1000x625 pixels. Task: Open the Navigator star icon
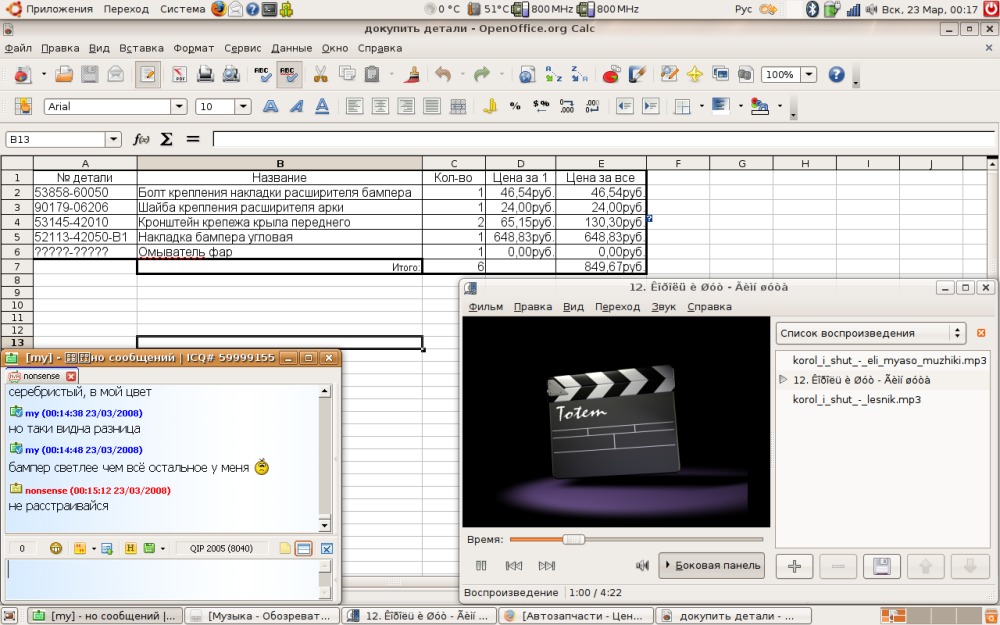695,75
